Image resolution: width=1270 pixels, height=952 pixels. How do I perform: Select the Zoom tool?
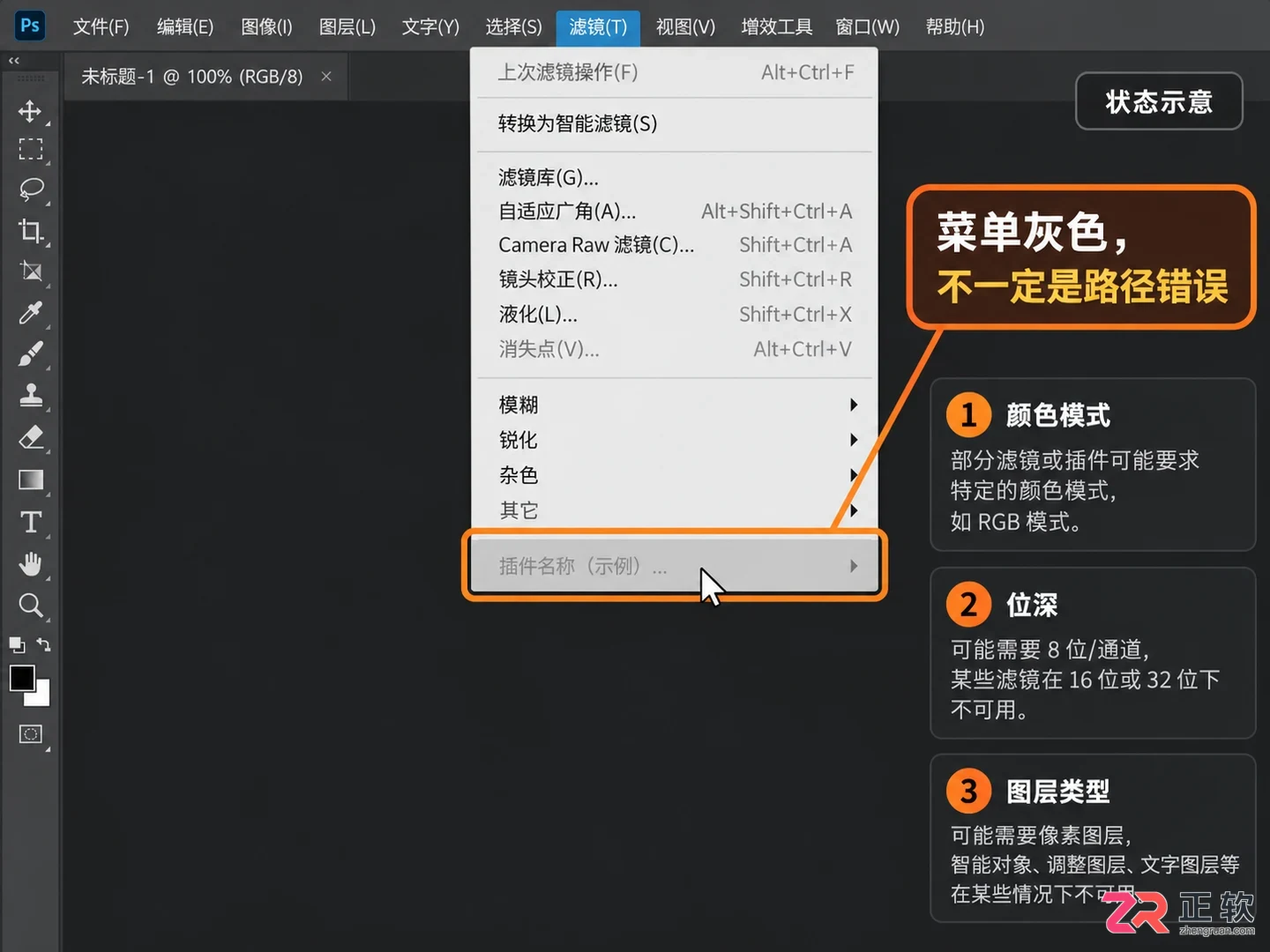tap(31, 605)
